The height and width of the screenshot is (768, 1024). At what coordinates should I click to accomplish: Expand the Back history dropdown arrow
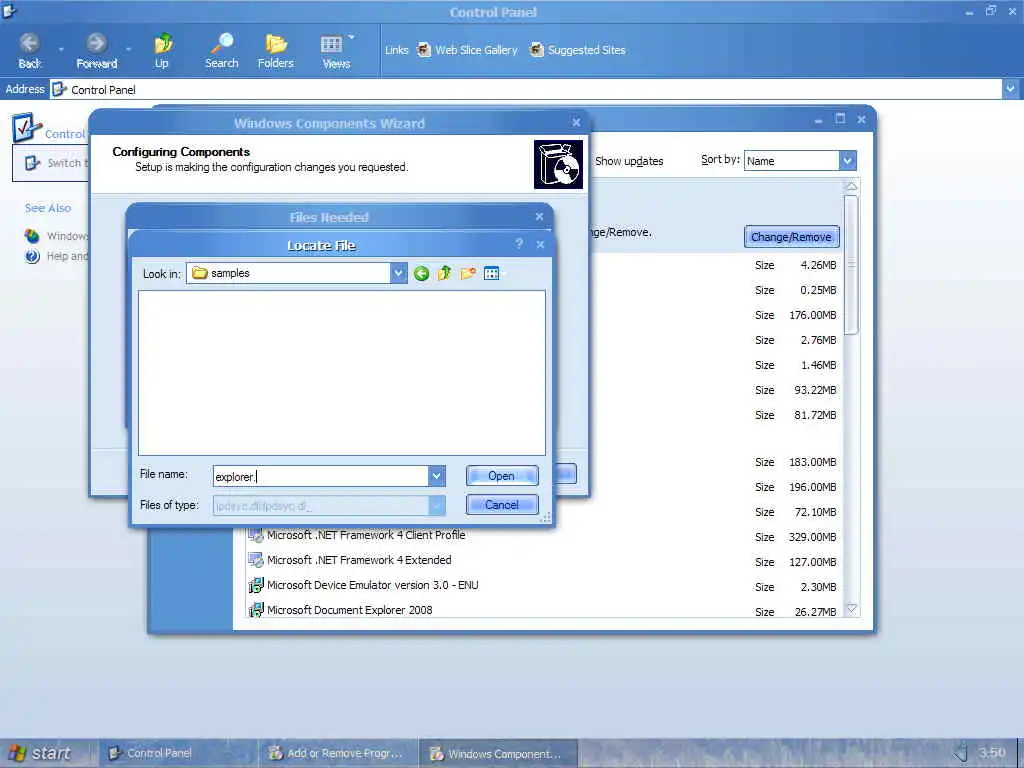[x=61, y=49]
